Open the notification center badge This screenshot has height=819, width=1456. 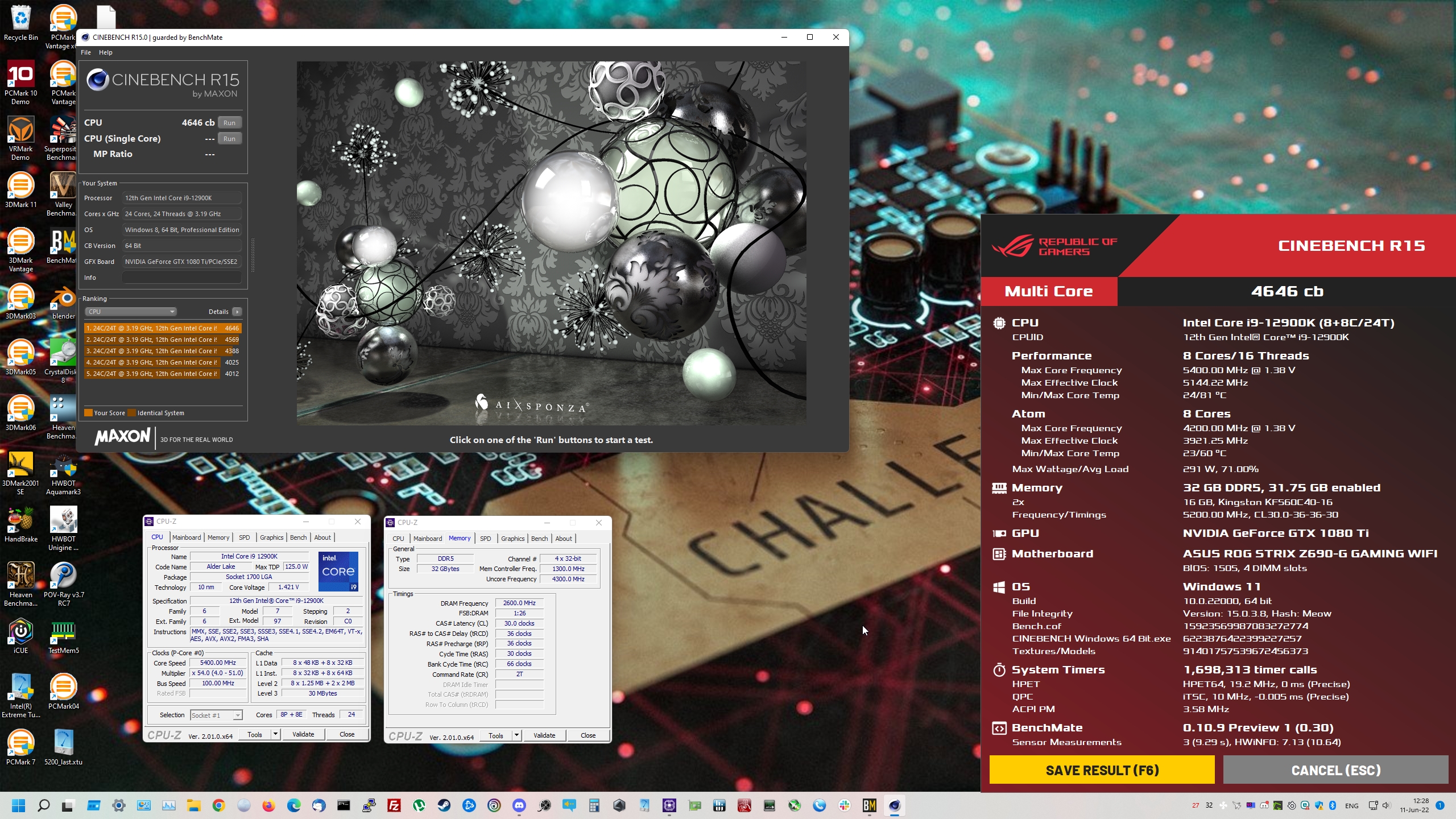(1440, 805)
